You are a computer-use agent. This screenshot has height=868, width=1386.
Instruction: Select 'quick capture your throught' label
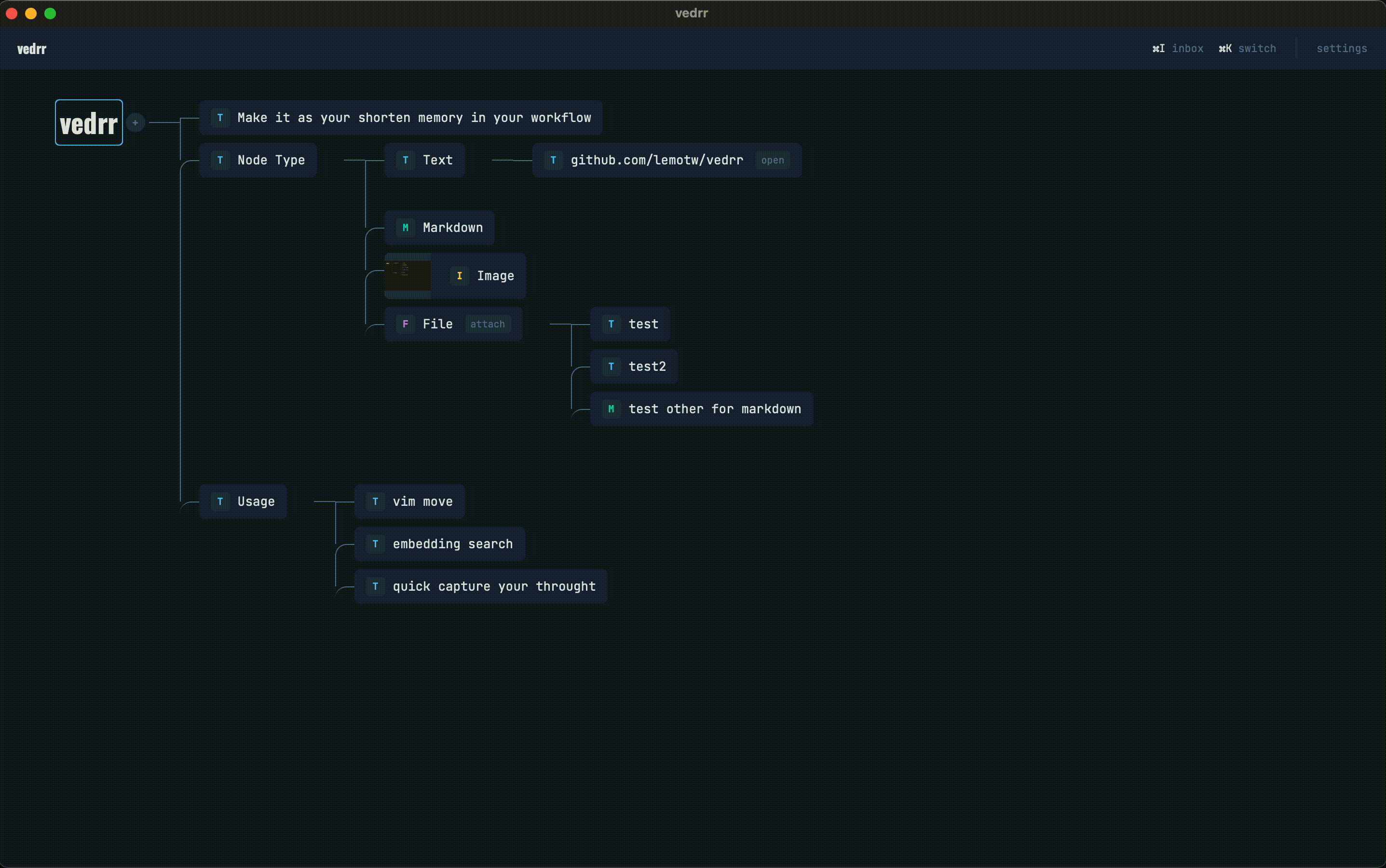click(494, 587)
